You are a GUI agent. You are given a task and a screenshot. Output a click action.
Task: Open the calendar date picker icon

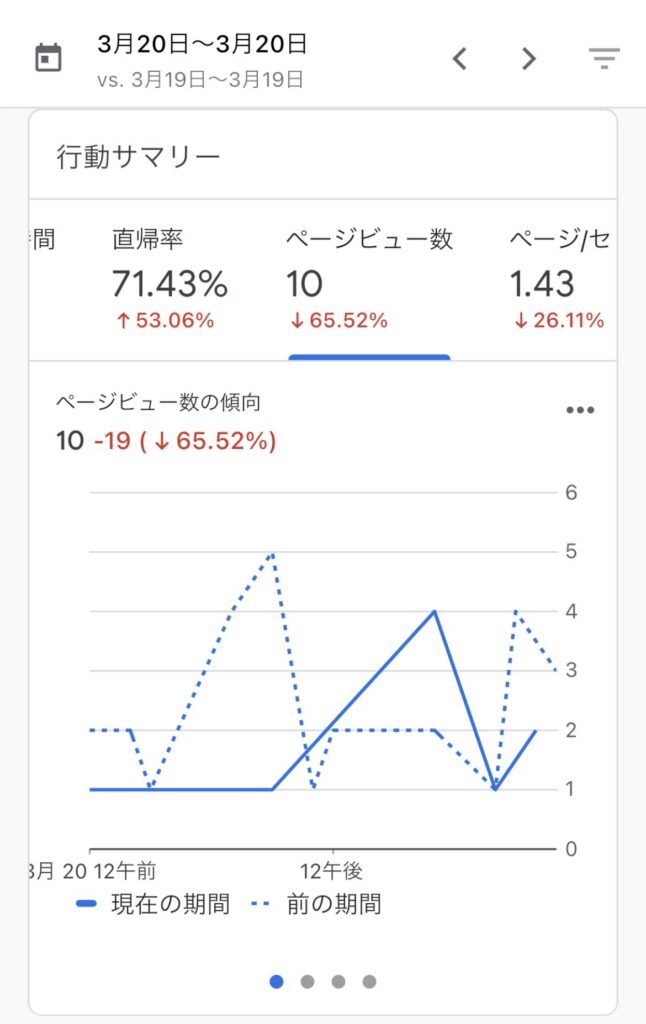(x=48, y=58)
